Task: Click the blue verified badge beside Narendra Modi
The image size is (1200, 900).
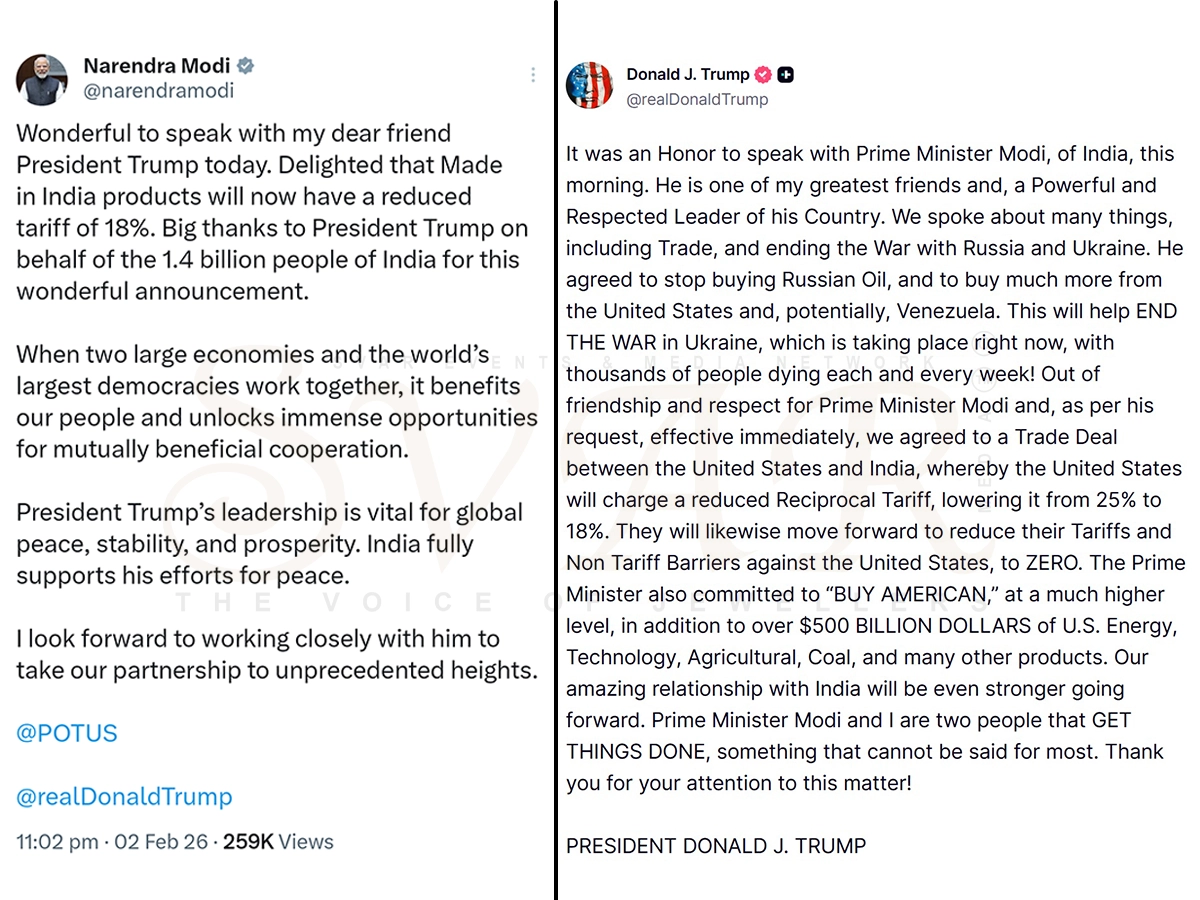Action: tap(245, 66)
